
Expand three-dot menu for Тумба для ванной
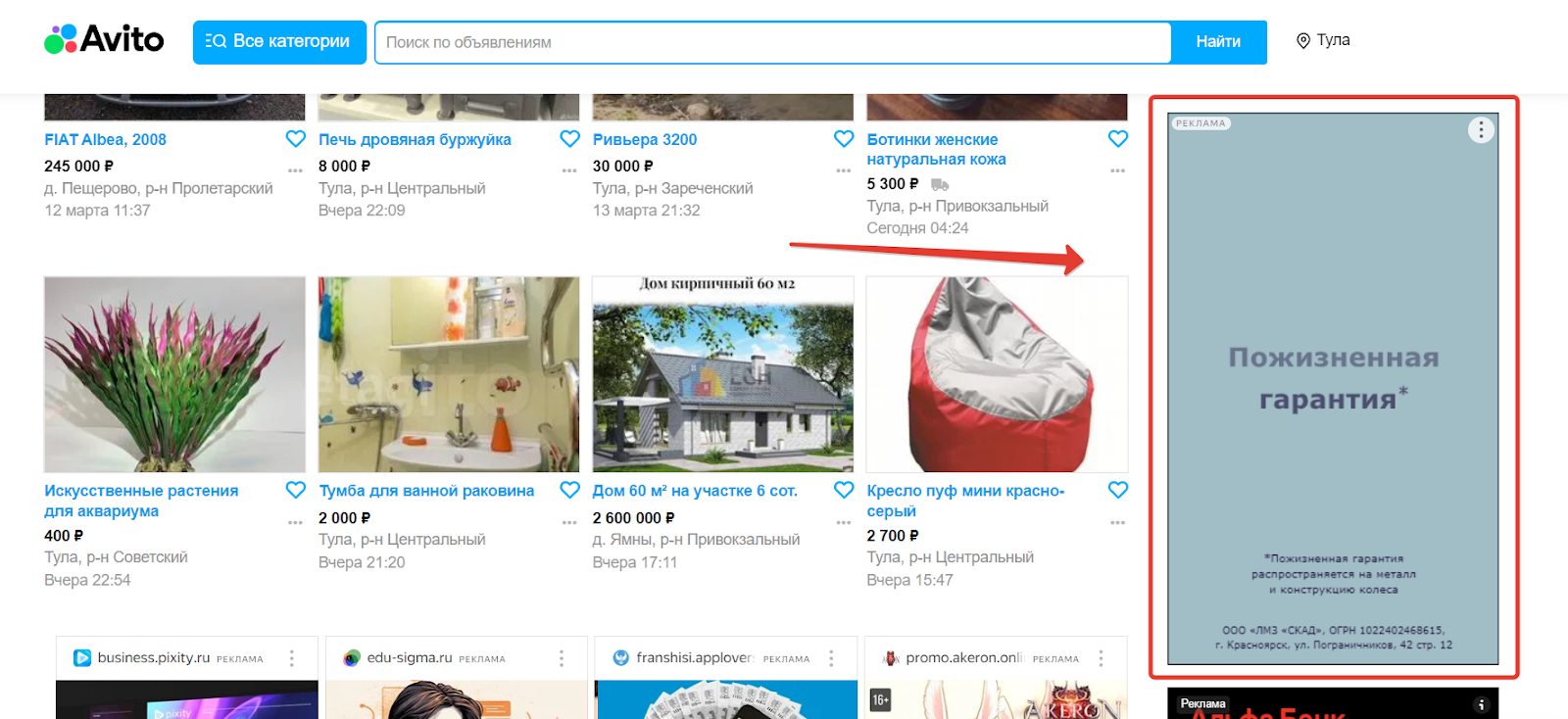(569, 522)
